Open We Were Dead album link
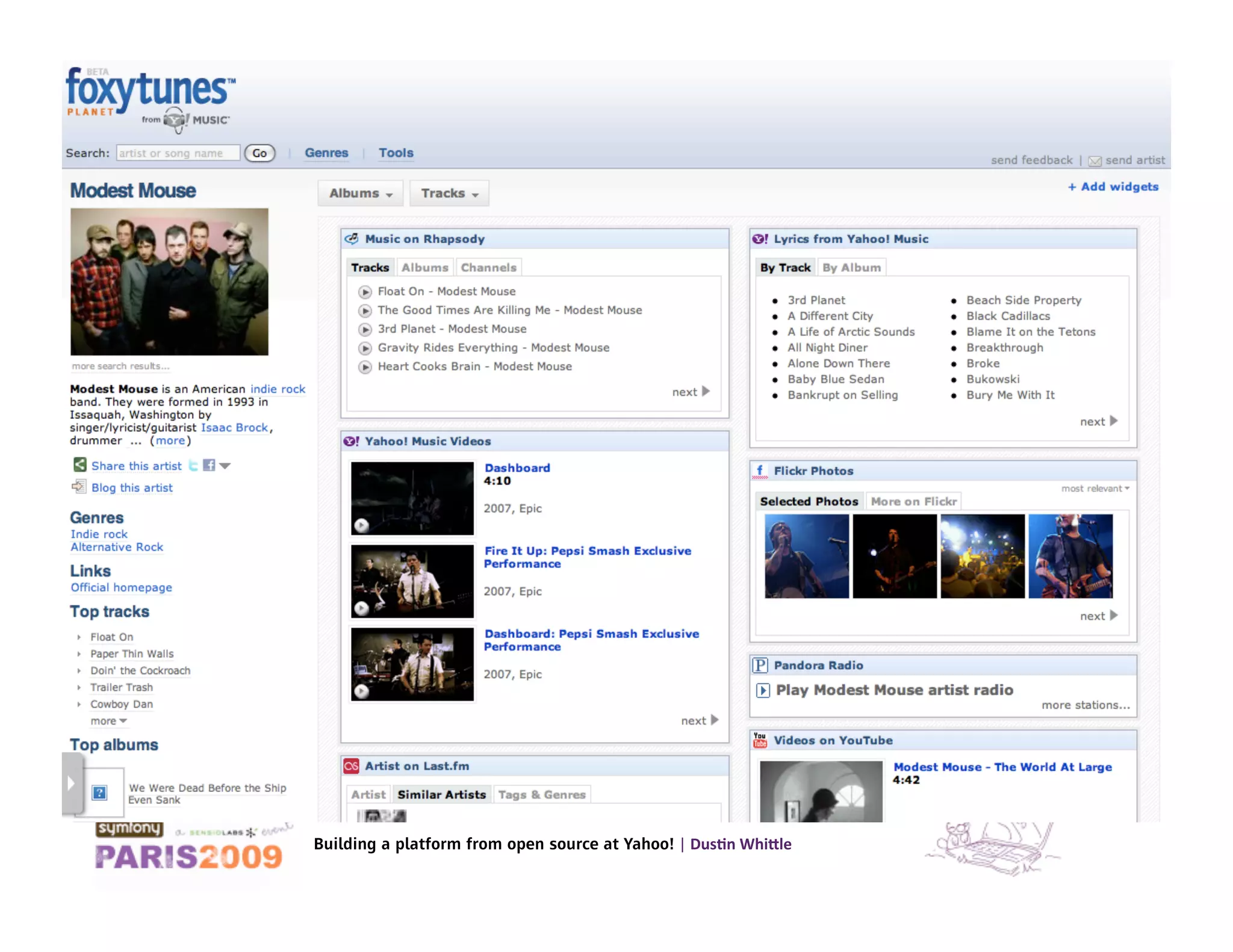 click(x=207, y=793)
